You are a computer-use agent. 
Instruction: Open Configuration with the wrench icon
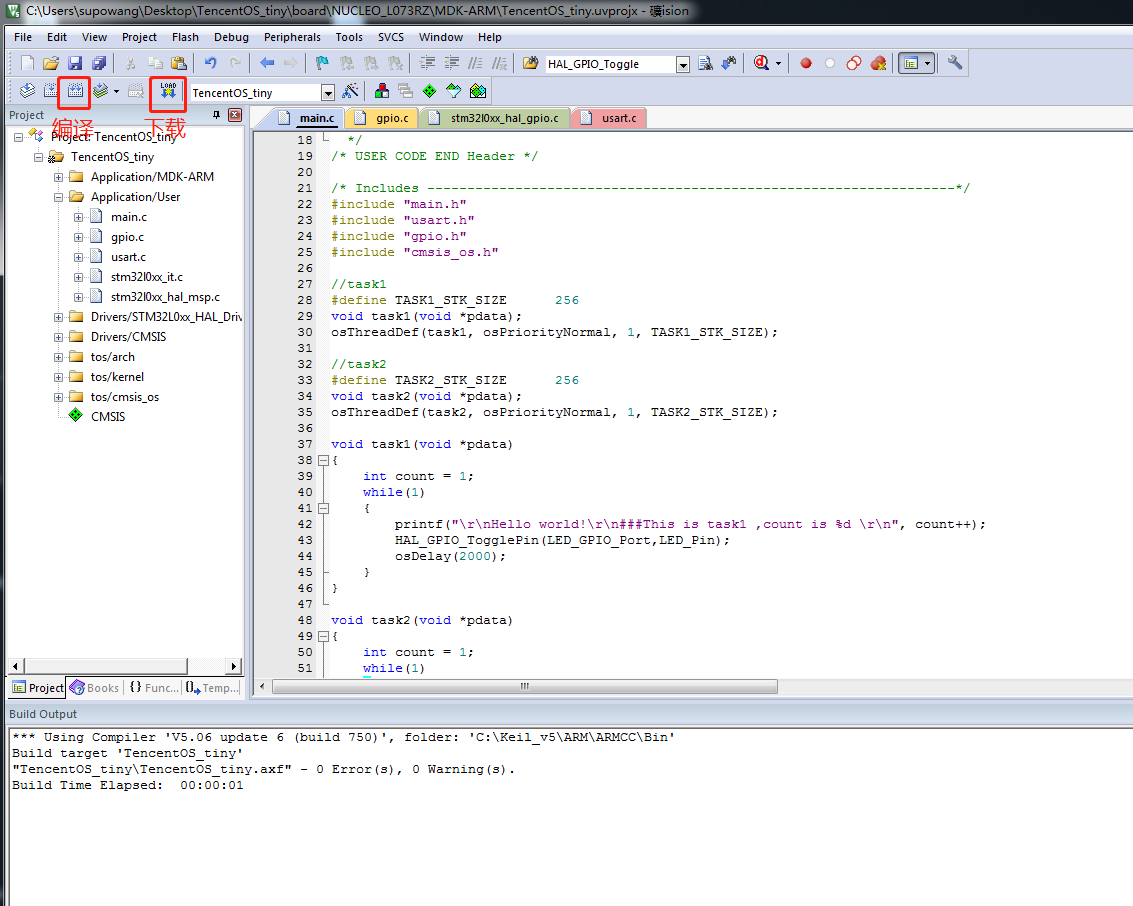coord(955,63)
